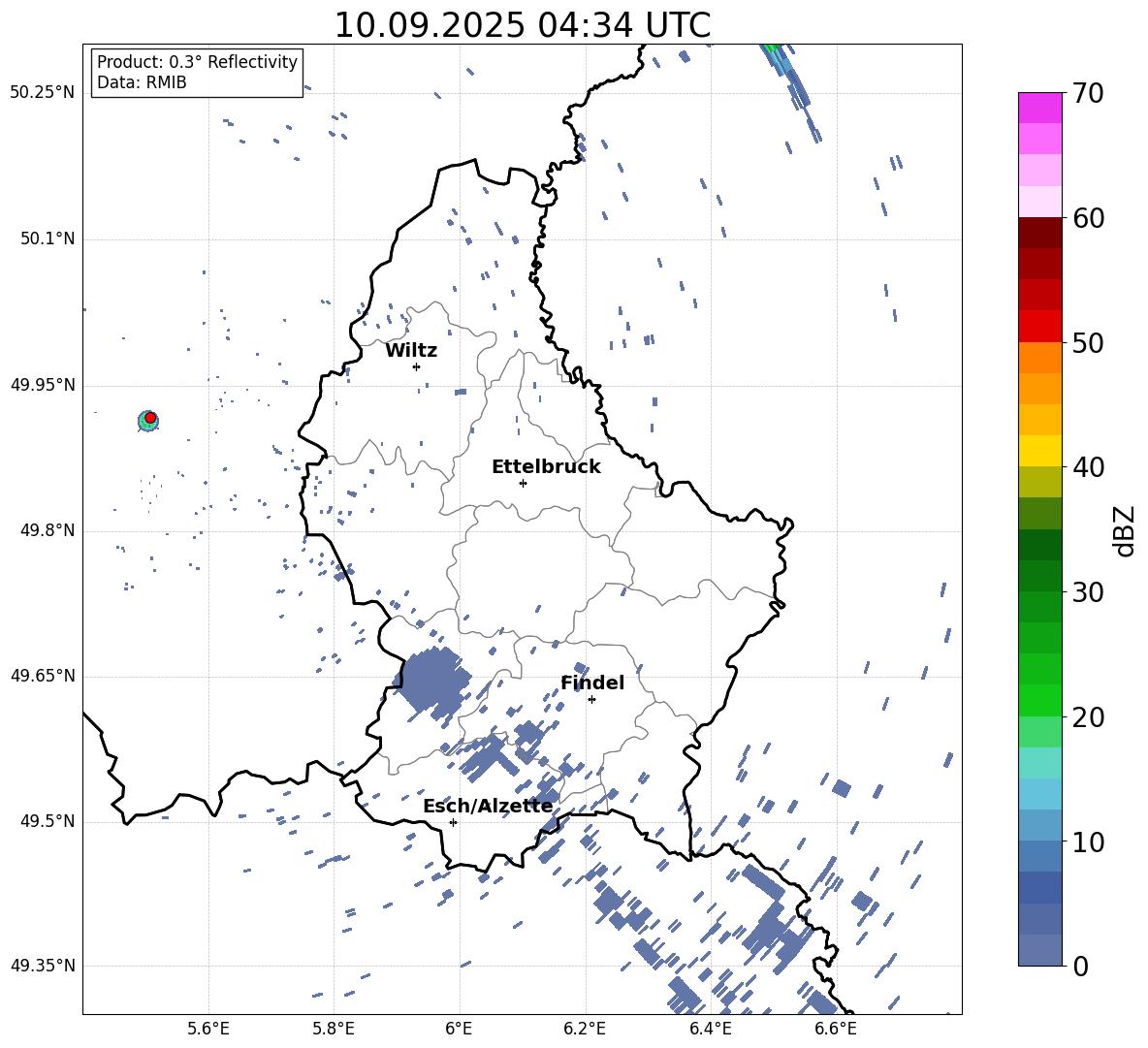Click the dBZ colorbar axis label
1148x1048 pixels.
(x=1126, y=530)
